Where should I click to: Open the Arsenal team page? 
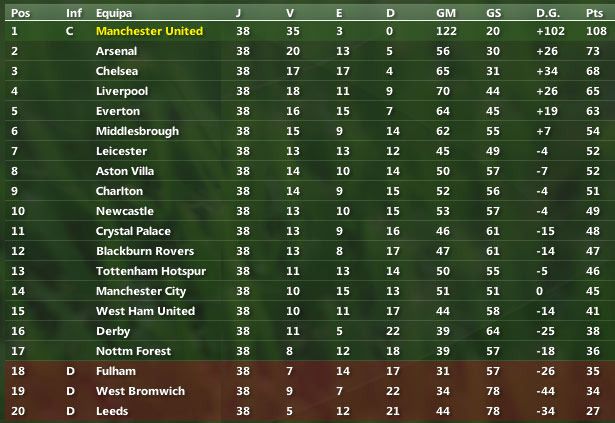click(x=117, y=51)
